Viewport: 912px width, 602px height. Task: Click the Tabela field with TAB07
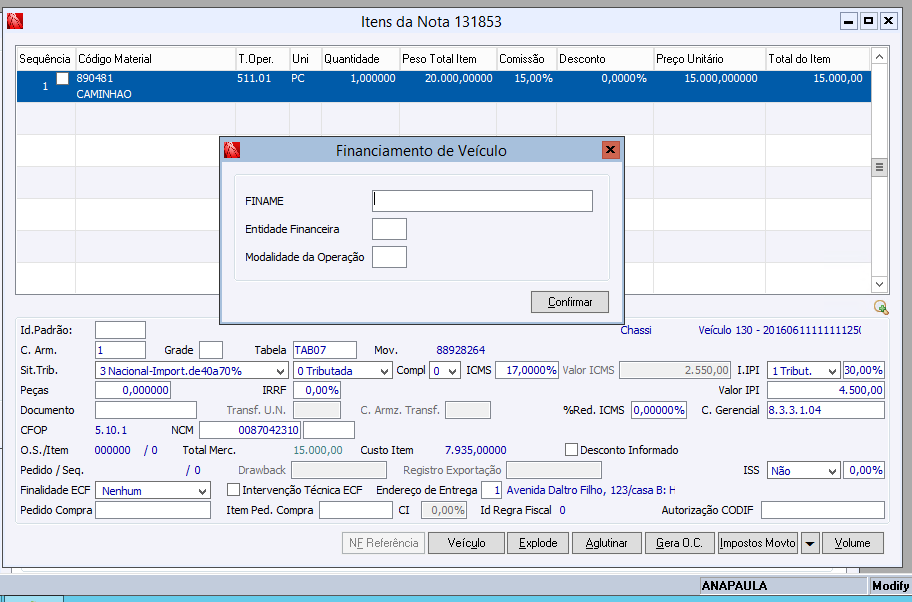pos(325,350)
